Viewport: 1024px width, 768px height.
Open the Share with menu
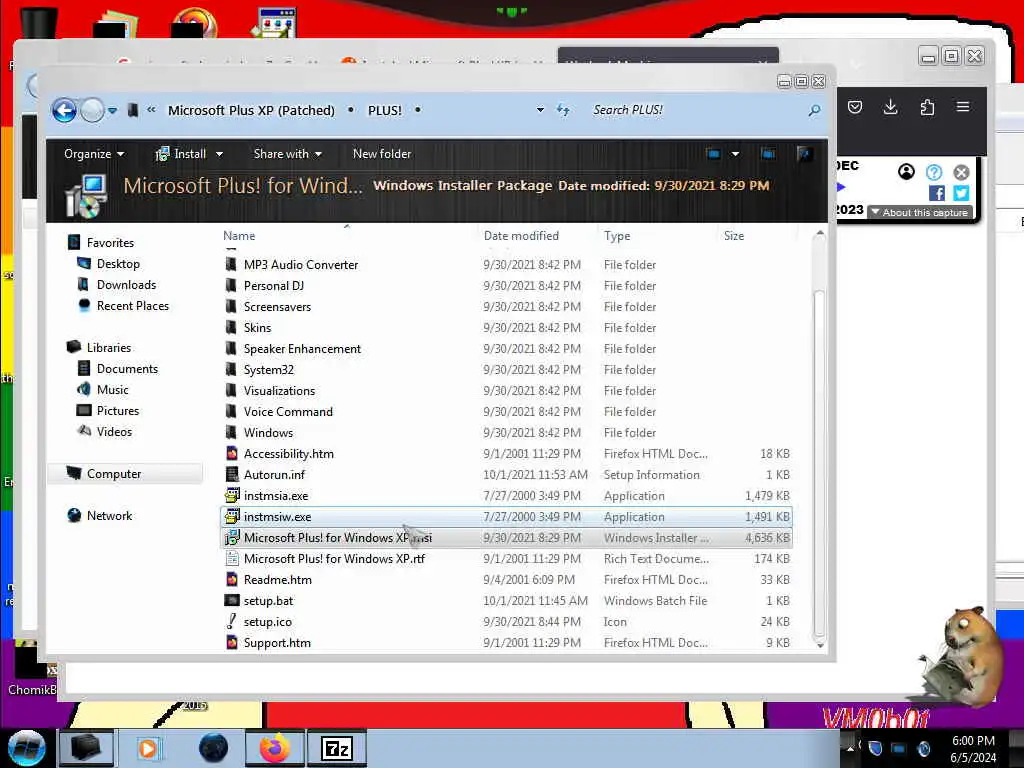pyautogui.click(x=287, y=154)
